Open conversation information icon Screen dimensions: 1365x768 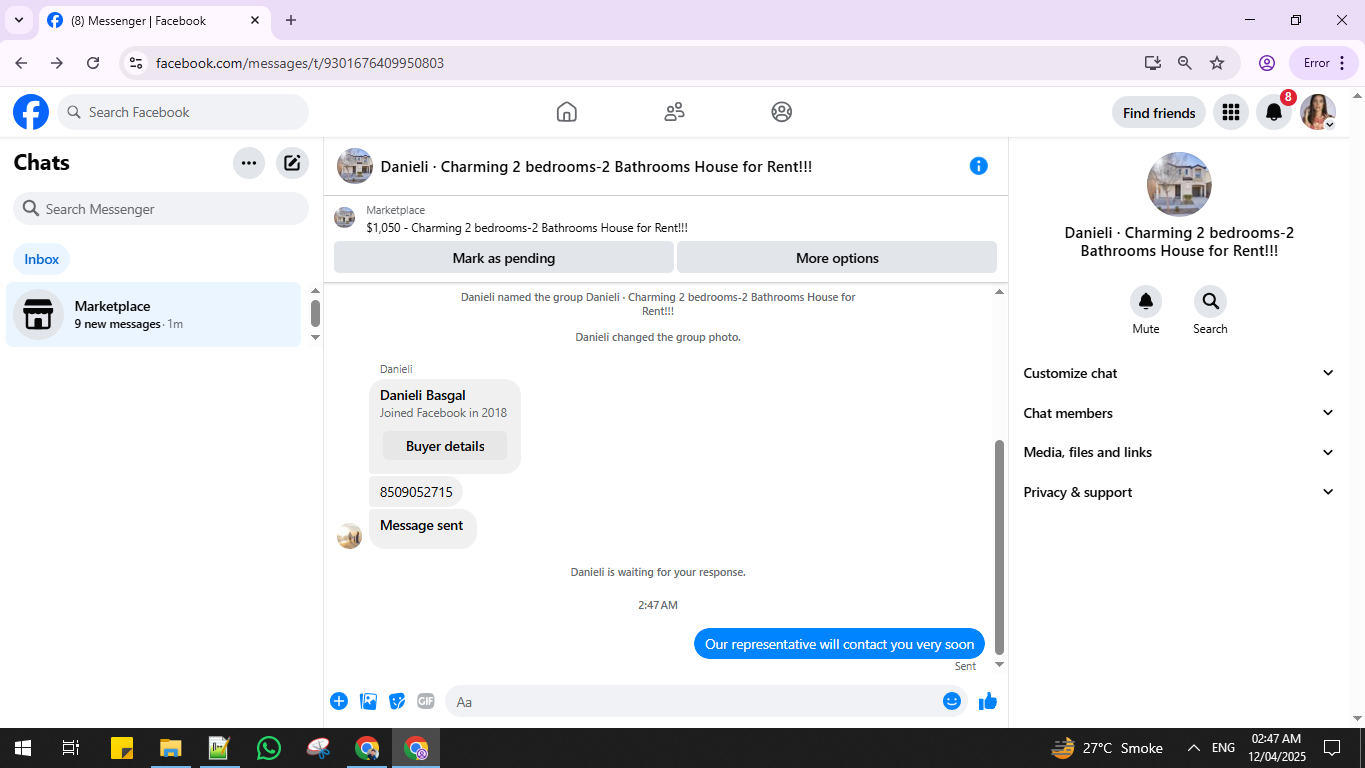[979, 166]
